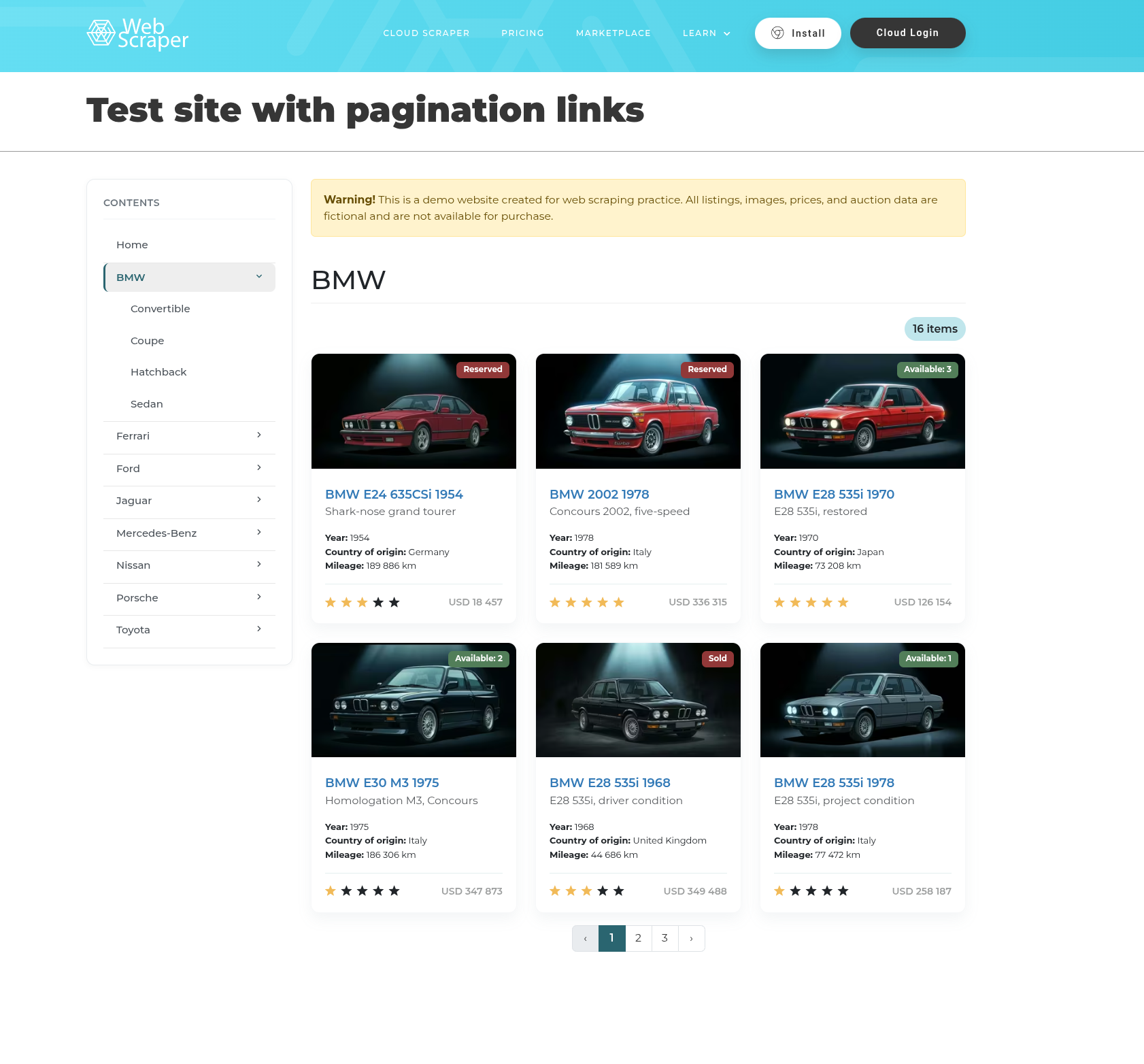This screenshot has height=1064, width=1144.
Task: Click price USD 349 488
Action: [x=695, y=891]
